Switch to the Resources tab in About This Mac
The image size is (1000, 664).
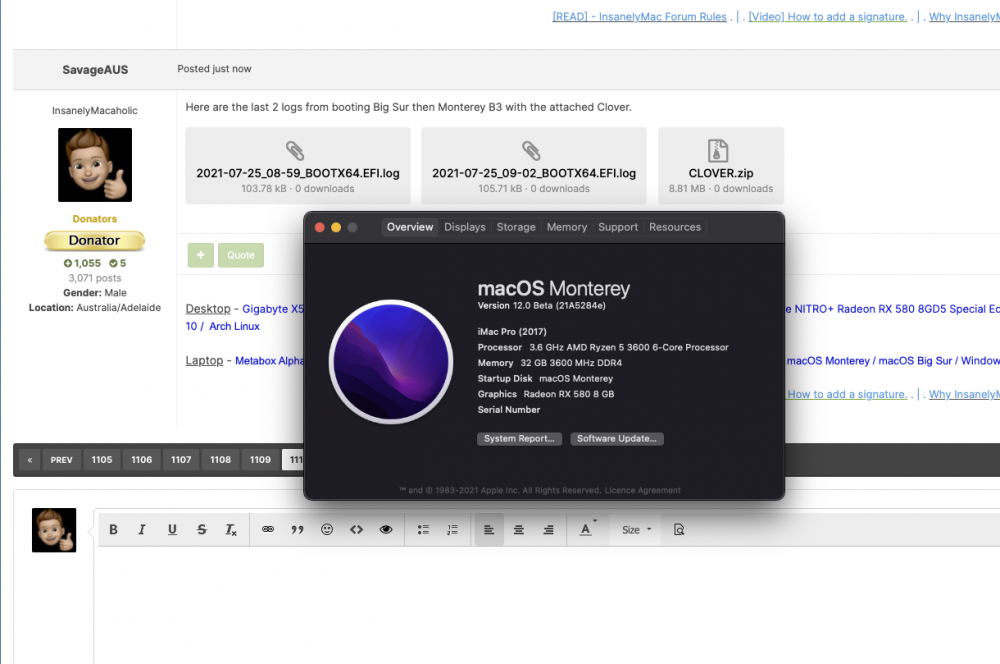coord(675,227)
